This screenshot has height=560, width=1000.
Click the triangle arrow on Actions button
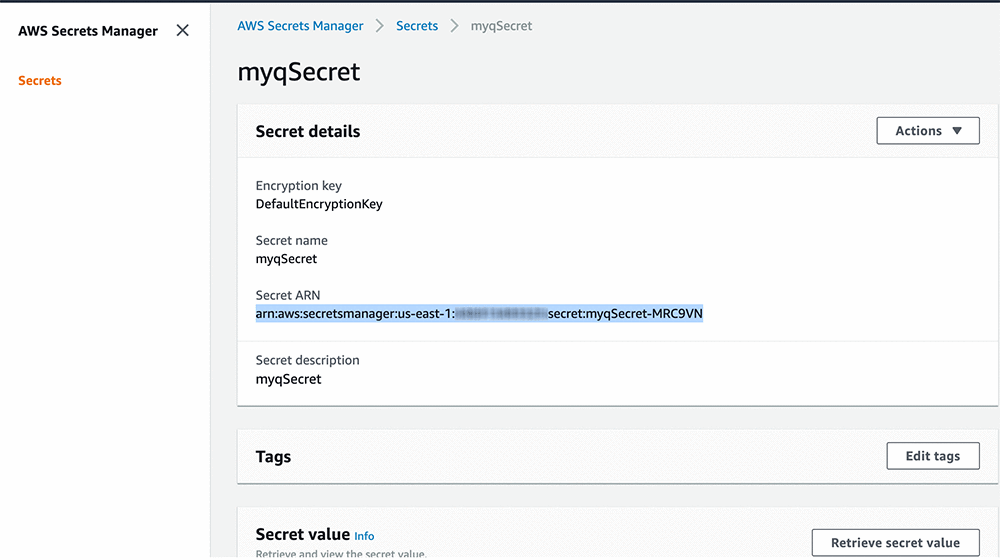click(x=957, y=131)
